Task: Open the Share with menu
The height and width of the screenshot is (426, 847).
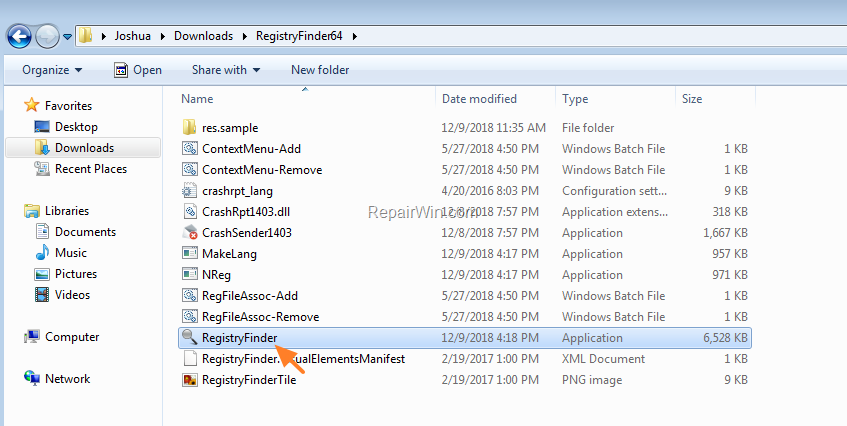Action: tap(226, 70)
